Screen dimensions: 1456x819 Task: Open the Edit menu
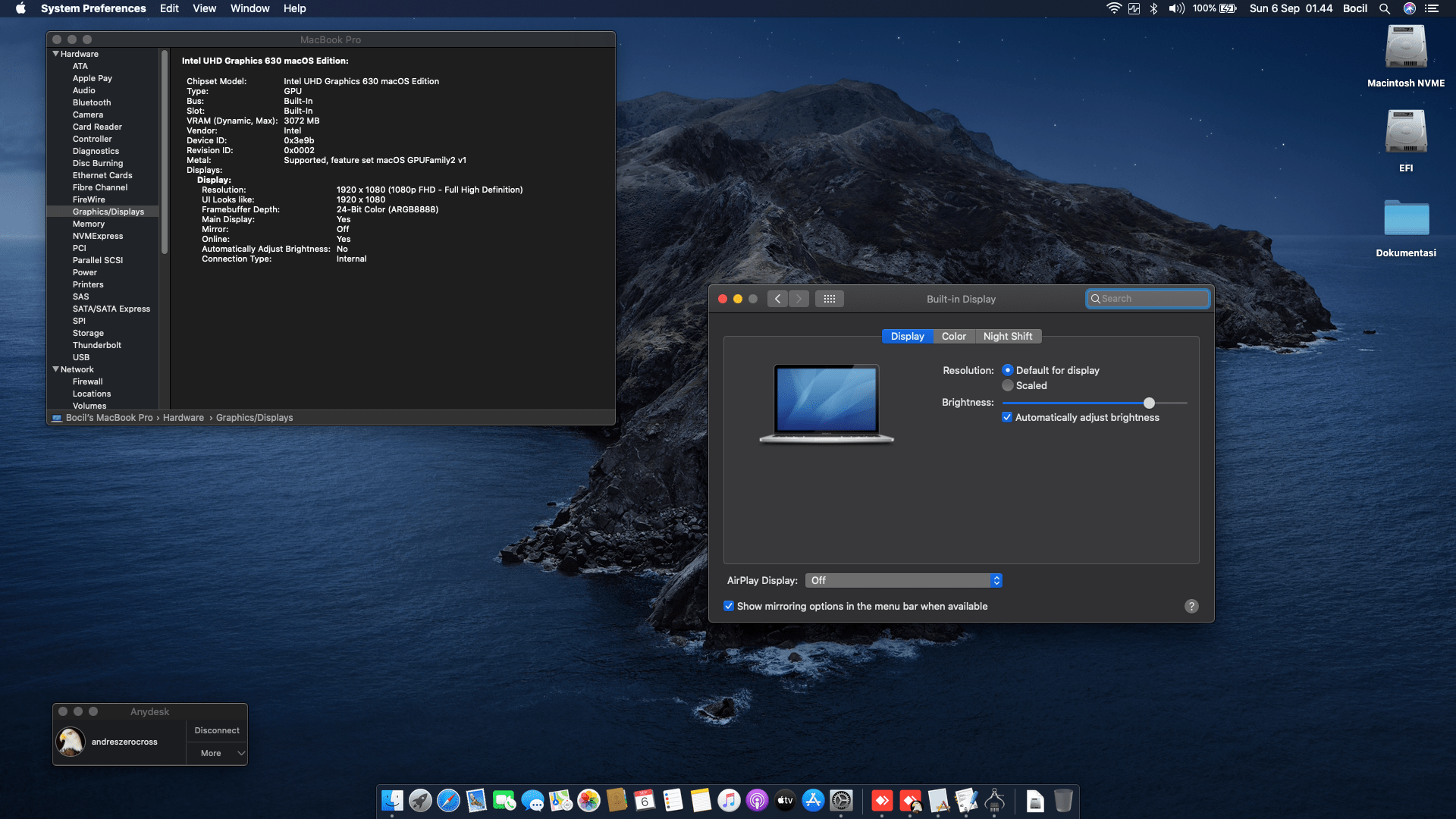pos(169,8)
